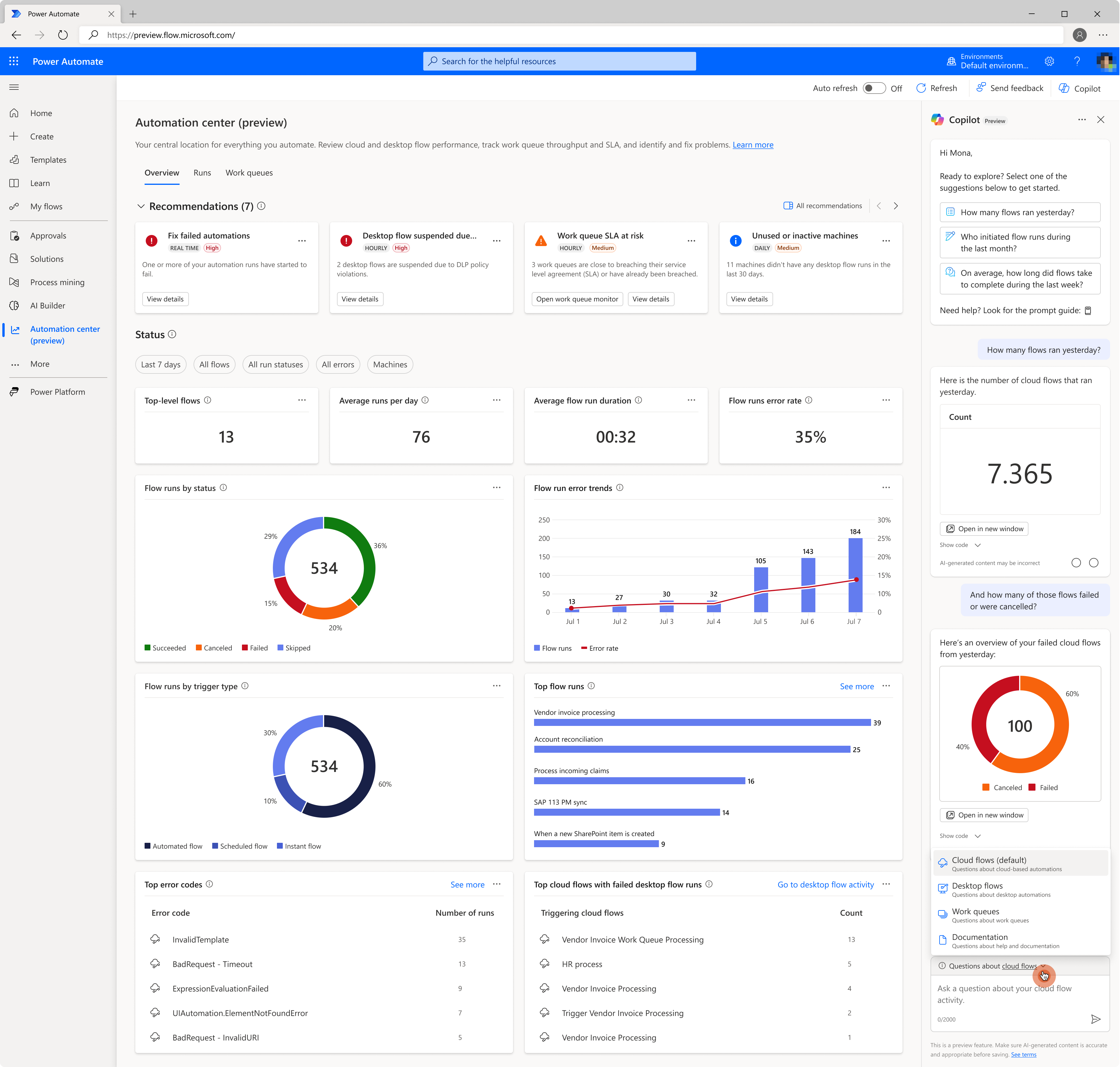1120x1067 pixels.
Task: Open Settings gear in the header
Action: coord(1049,62)
